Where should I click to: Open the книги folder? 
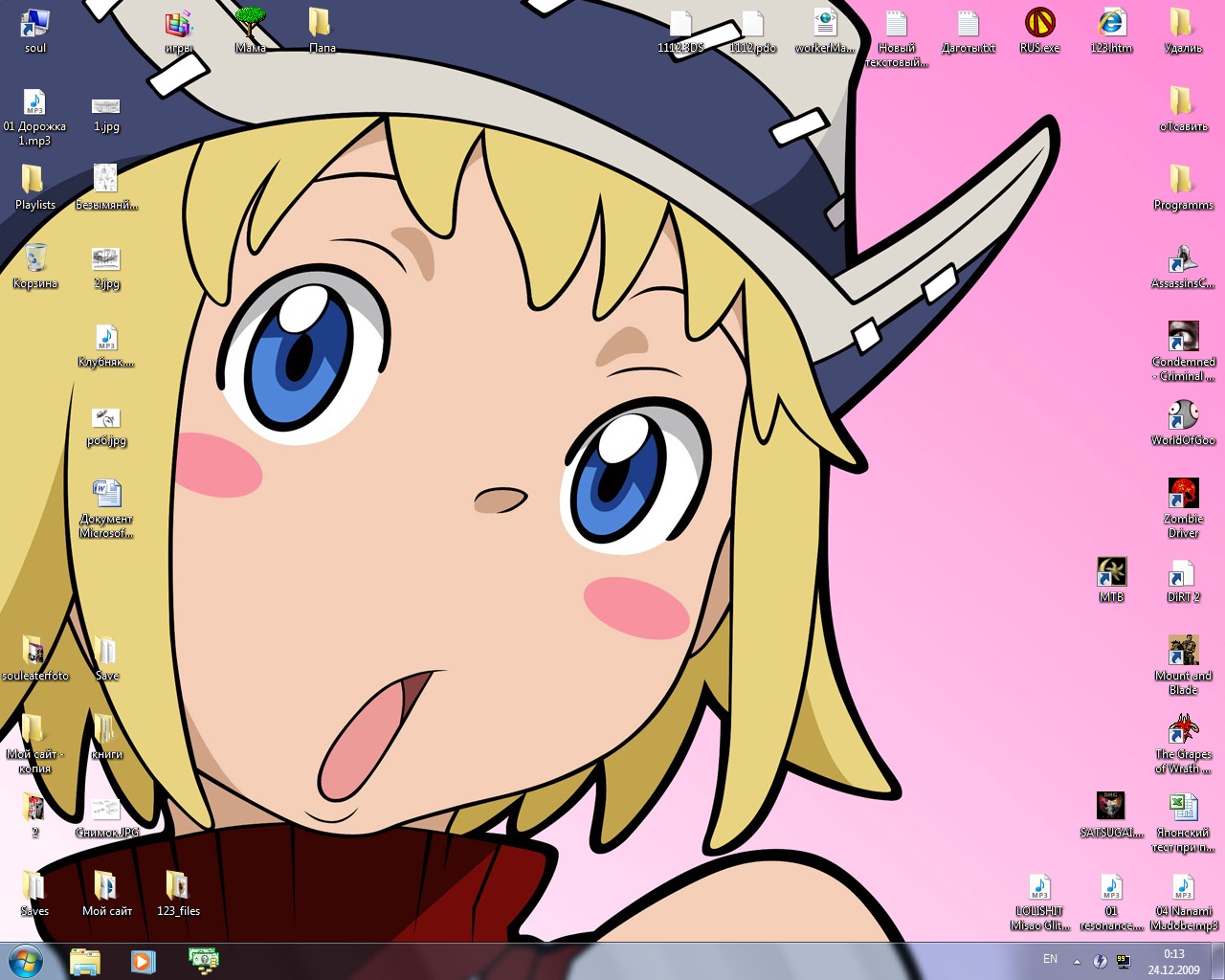[106, 736]
